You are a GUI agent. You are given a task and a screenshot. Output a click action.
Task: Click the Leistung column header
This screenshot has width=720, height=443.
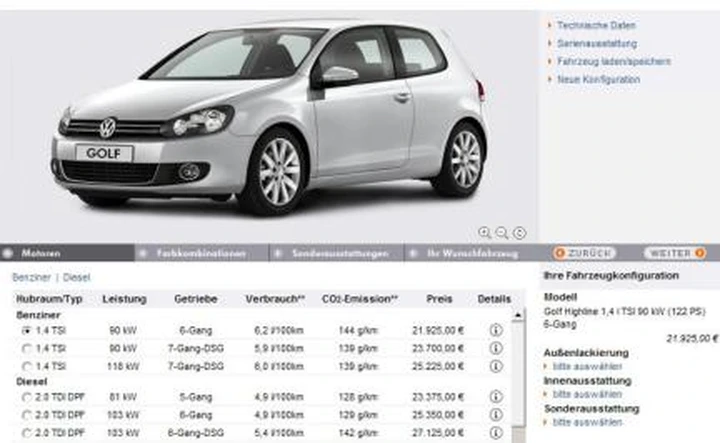(124, 299)
